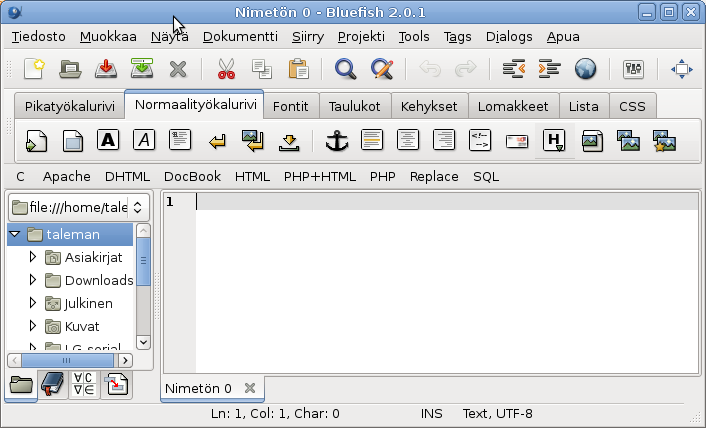The width and height of the screenshot is (706, 428).
Task: Click the file tree horizontal scrollbar
Action: (x=70, y=360)
